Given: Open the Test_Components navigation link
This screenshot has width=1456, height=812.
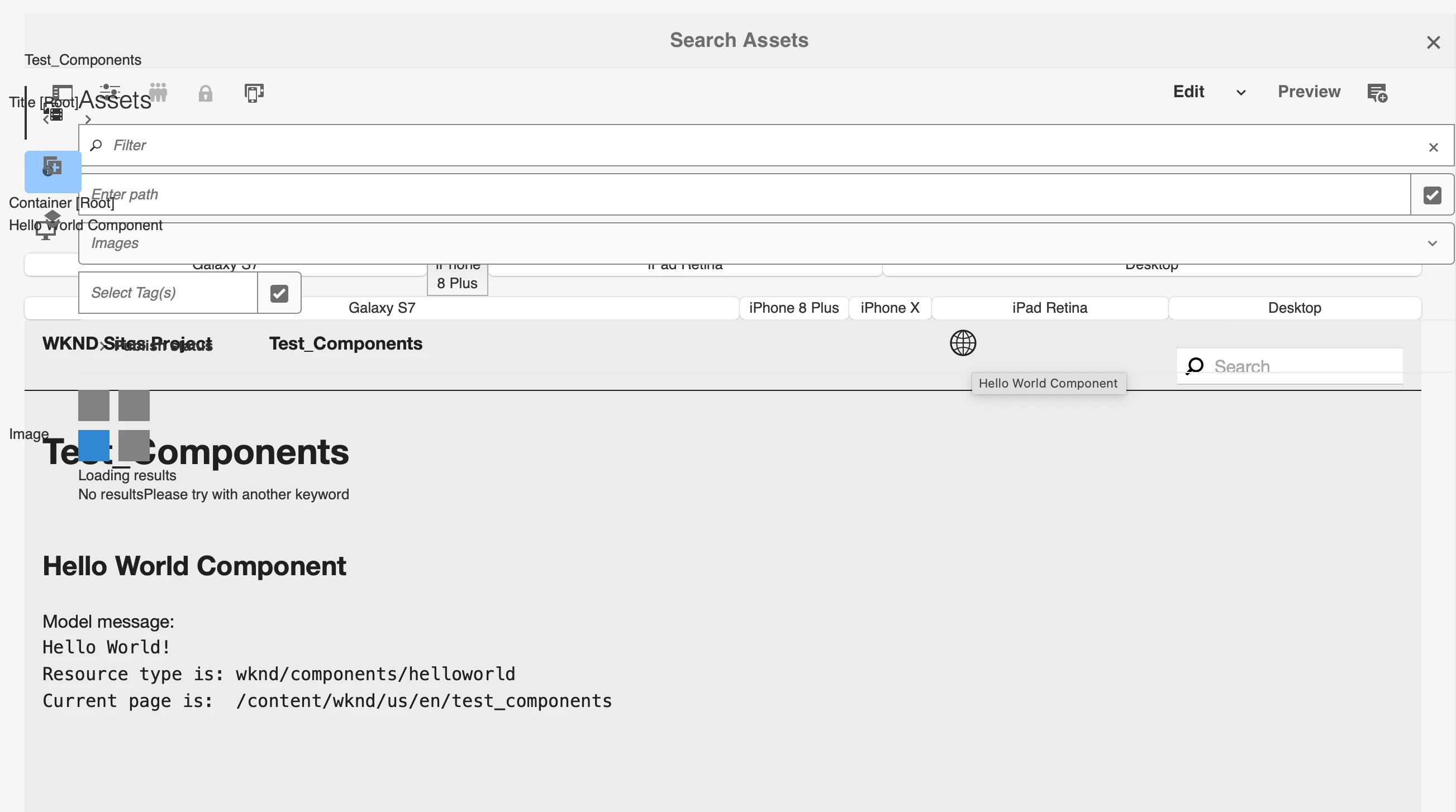Looking at the screenshot, I should tap(345, 343).
